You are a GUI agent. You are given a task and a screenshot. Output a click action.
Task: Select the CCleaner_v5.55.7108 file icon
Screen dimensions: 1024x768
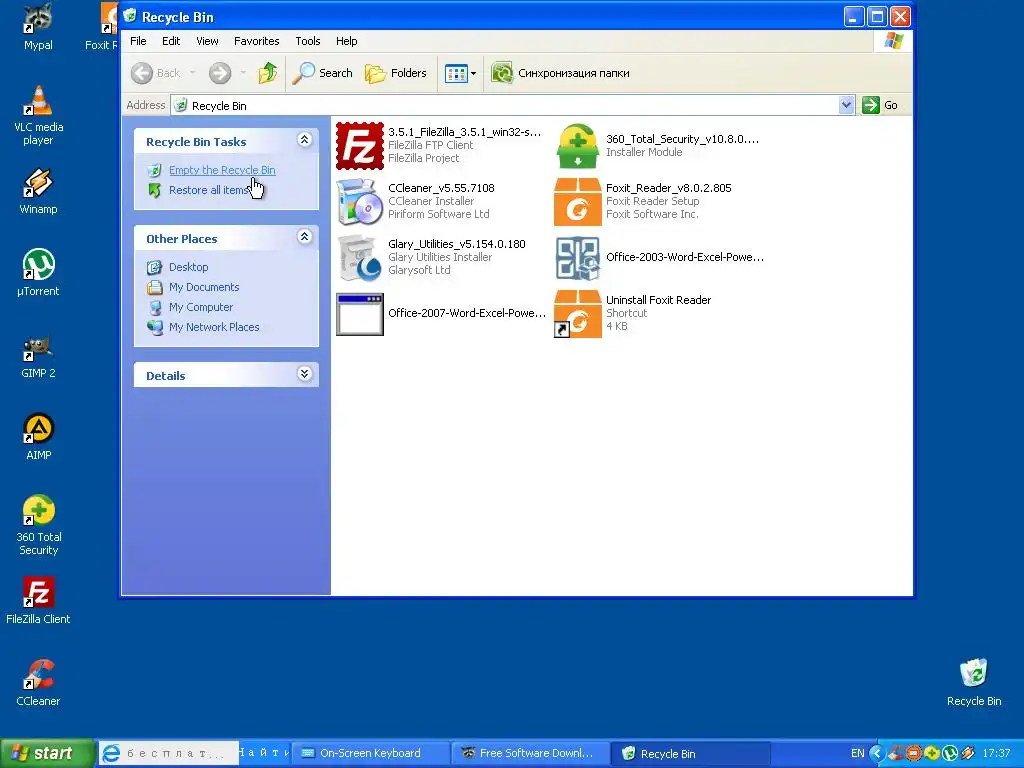click(360, 202)
